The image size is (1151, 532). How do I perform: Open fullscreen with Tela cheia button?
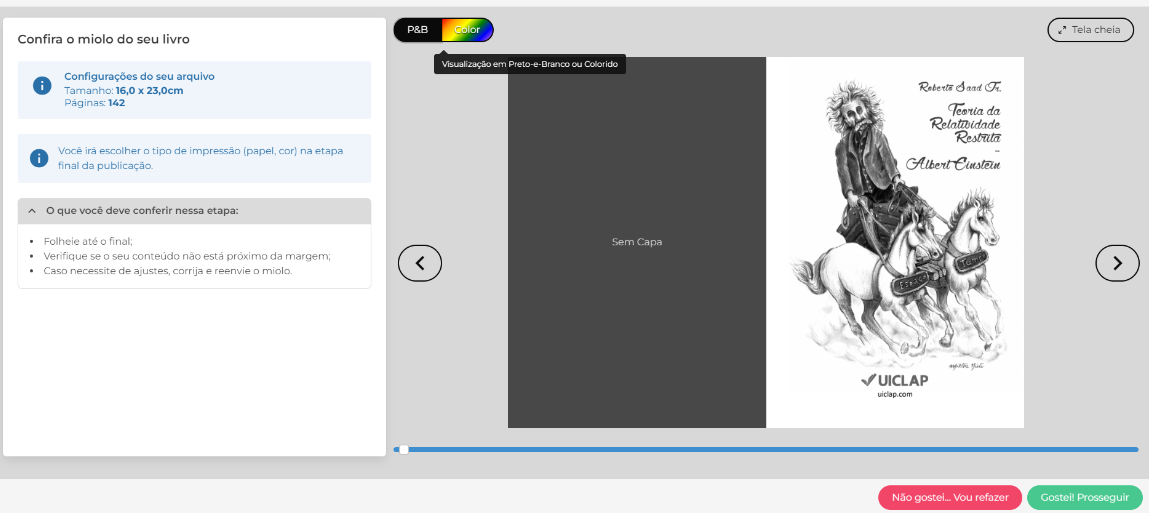pos(1090,30)
